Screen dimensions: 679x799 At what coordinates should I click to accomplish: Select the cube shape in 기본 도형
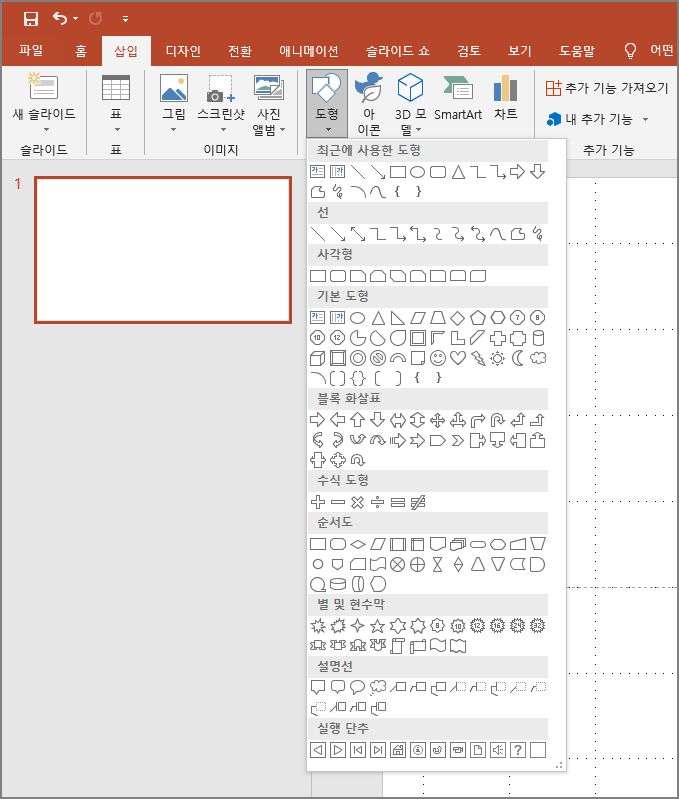pyautogui.click(x=318, y=358)
